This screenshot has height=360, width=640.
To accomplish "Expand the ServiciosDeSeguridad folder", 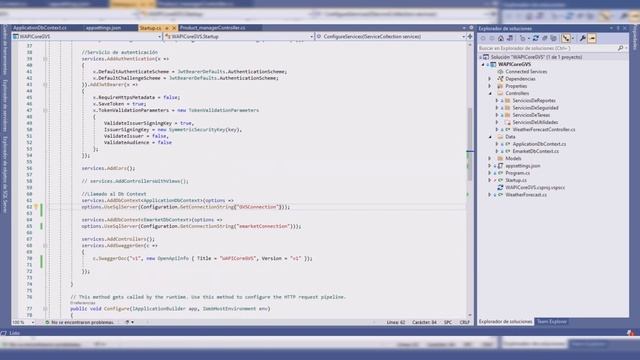I will [497, 108].
